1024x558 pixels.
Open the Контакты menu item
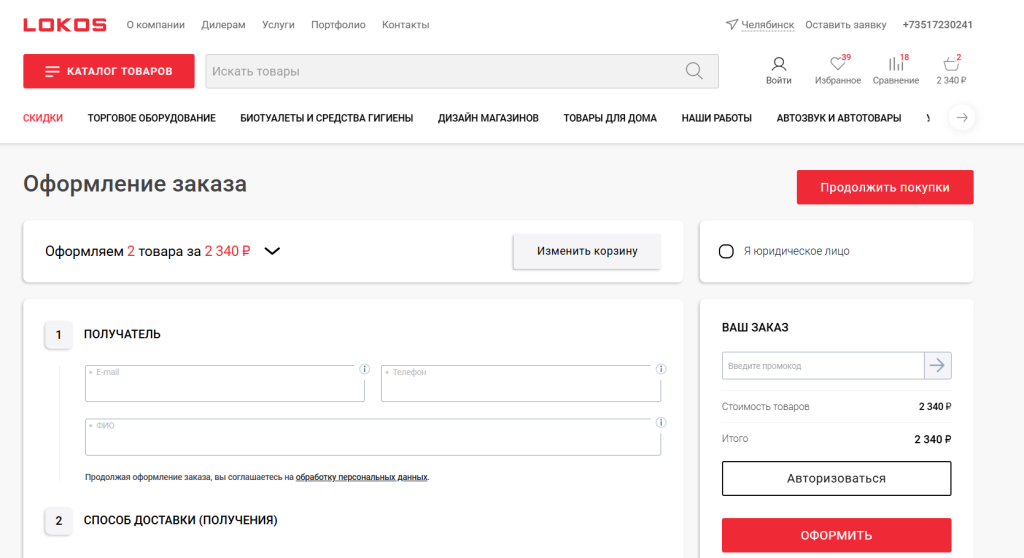406,25
